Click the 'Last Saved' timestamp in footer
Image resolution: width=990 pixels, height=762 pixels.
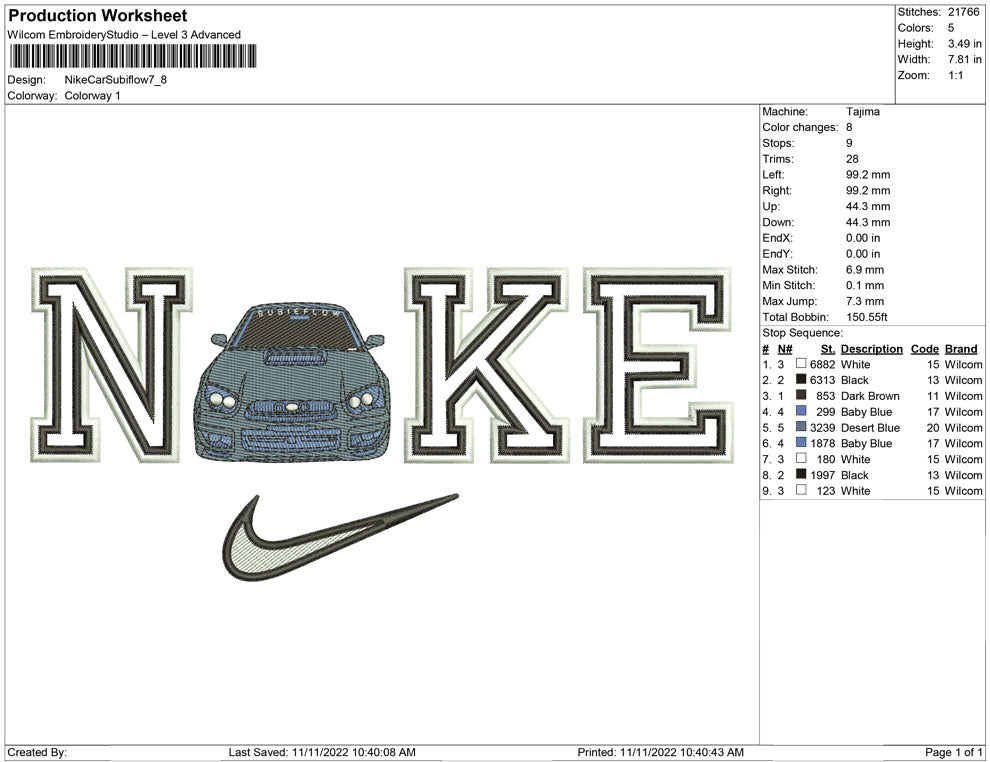pyautogui.click(x=322, y=752)
